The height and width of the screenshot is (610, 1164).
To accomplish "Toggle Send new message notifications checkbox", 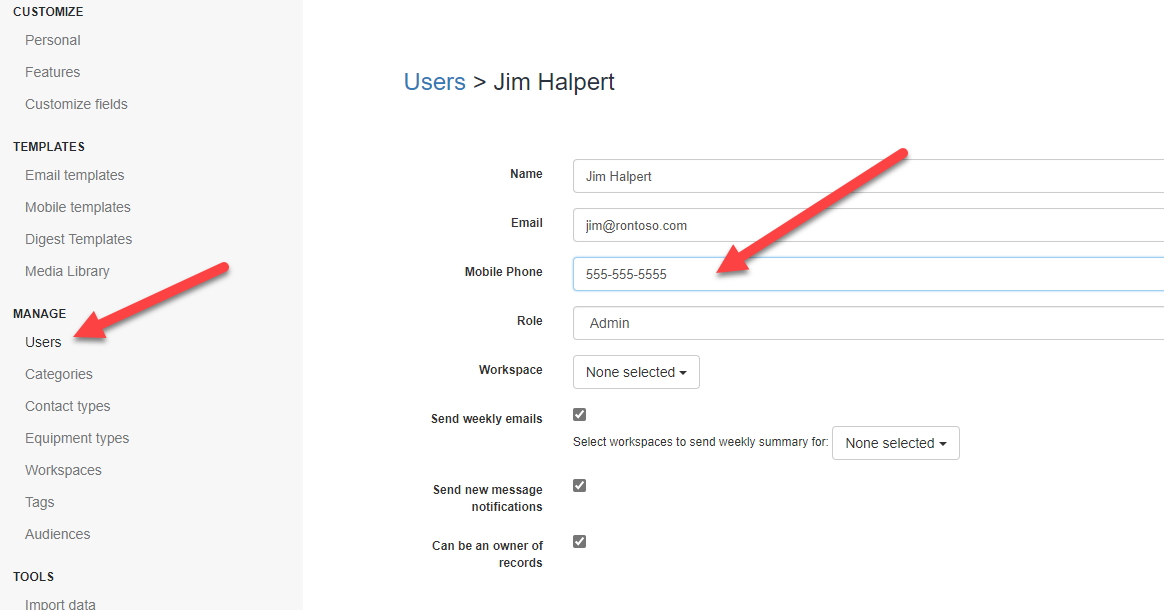I will (580, 485).
